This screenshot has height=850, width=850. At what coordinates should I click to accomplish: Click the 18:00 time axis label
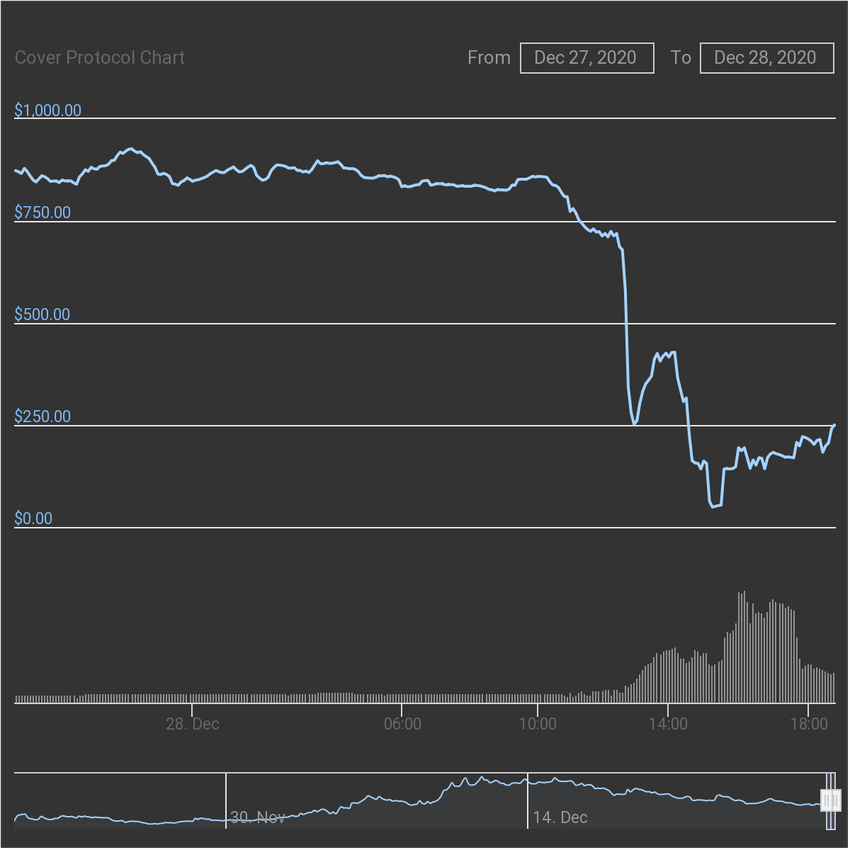(809, 724)
